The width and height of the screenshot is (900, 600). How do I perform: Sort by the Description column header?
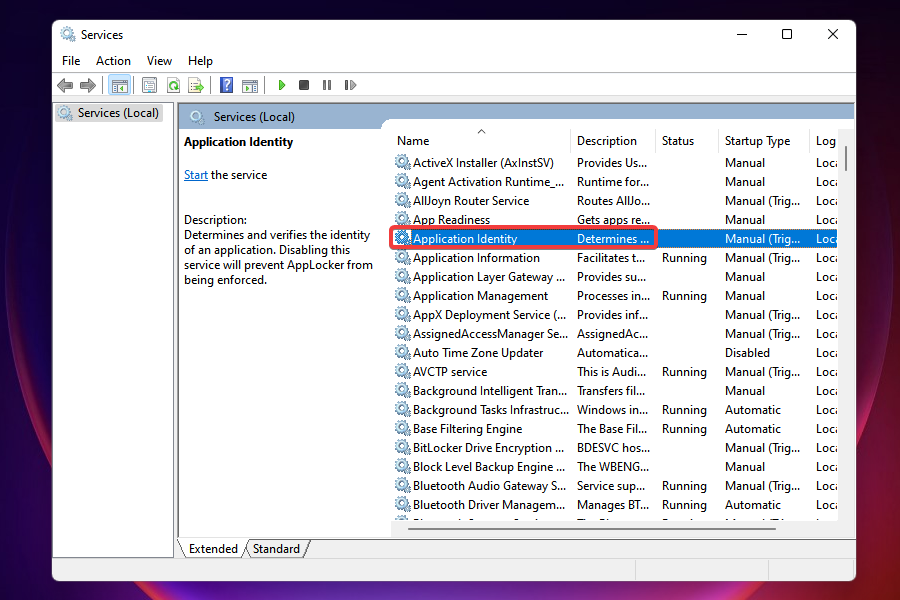click(607, 141)
